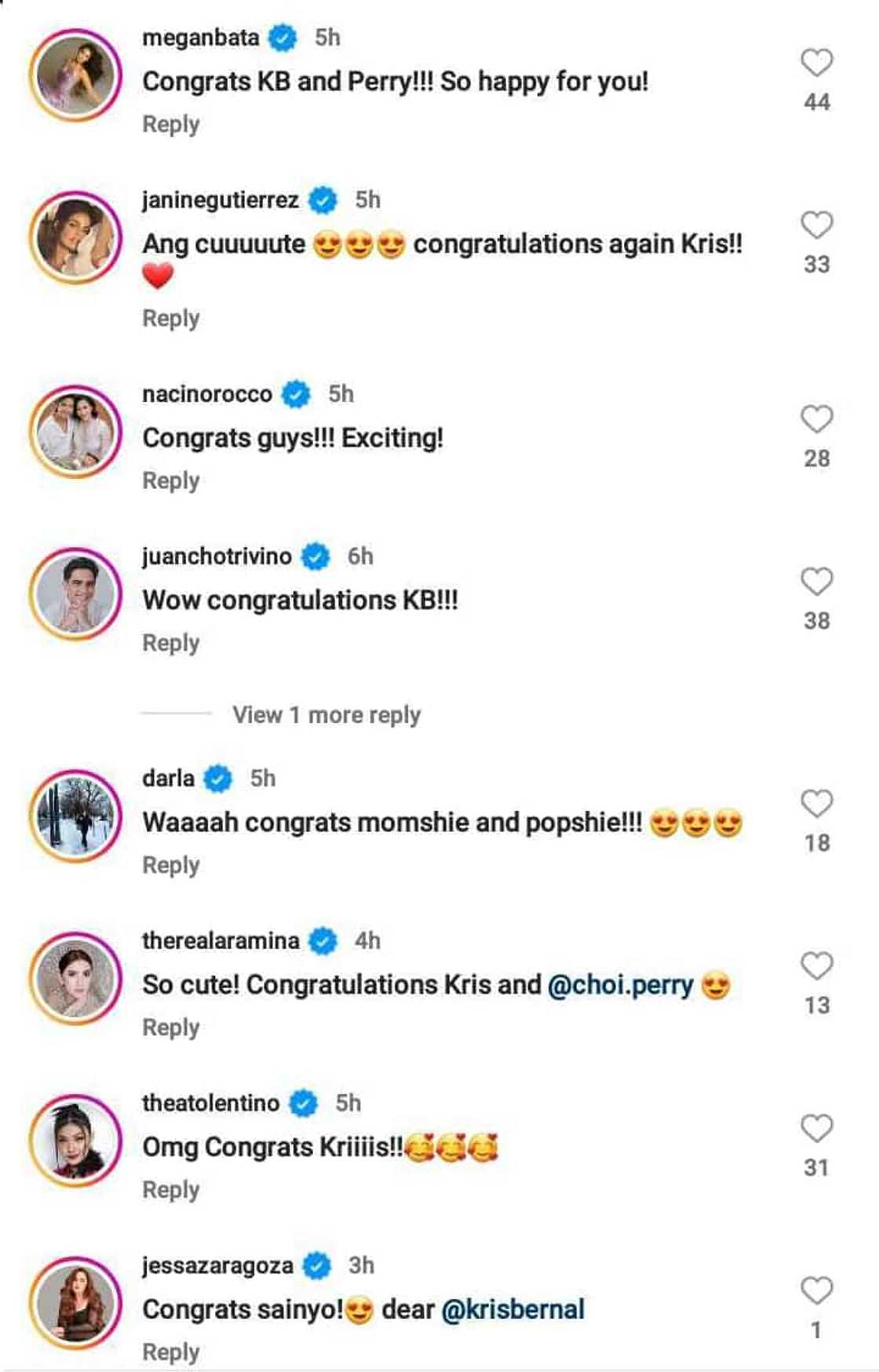The image size is (879, 1372).
Task: Like nacinorocco's "Exciting" comment
Action: 816,419
